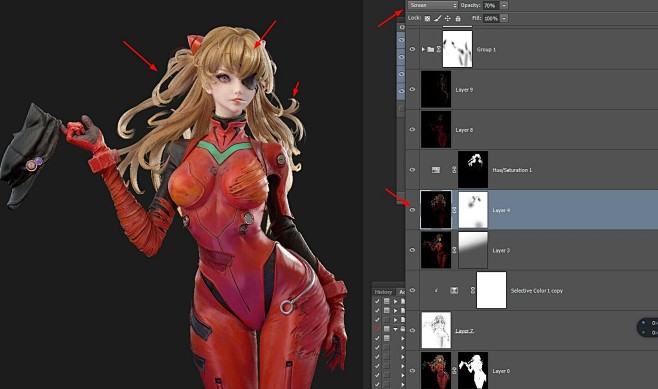Click the Selective Color adjustment icon
The width and height of the screenshot is (658, 389).
coord(454,290)
